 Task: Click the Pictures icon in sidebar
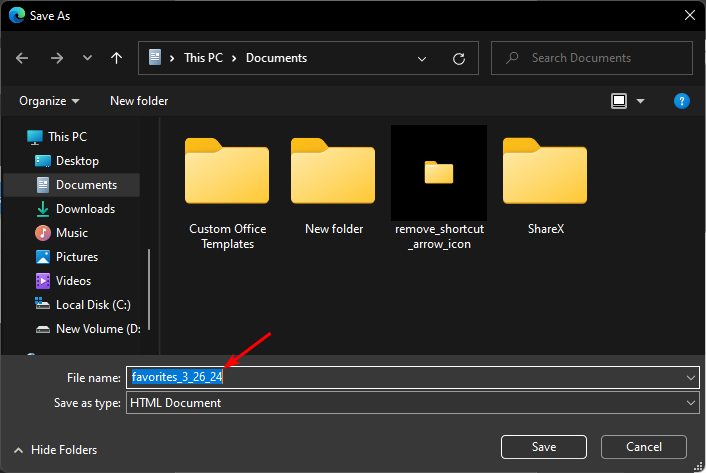[43, 257]
